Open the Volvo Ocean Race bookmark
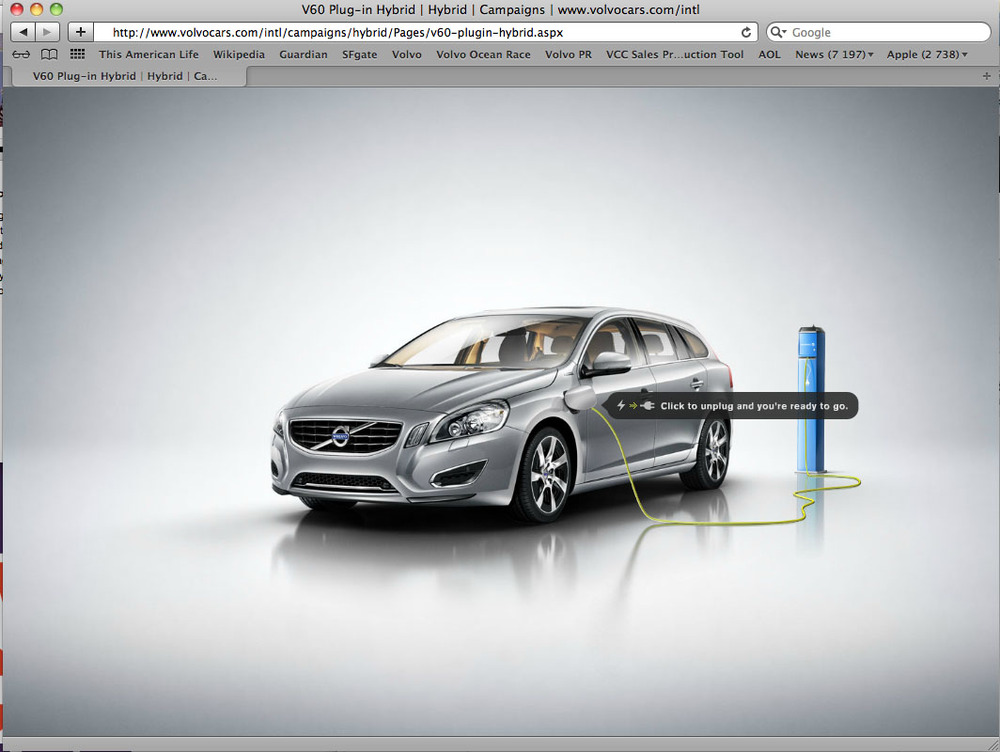This screenshot has height=752, width=1000. point(483,54)
